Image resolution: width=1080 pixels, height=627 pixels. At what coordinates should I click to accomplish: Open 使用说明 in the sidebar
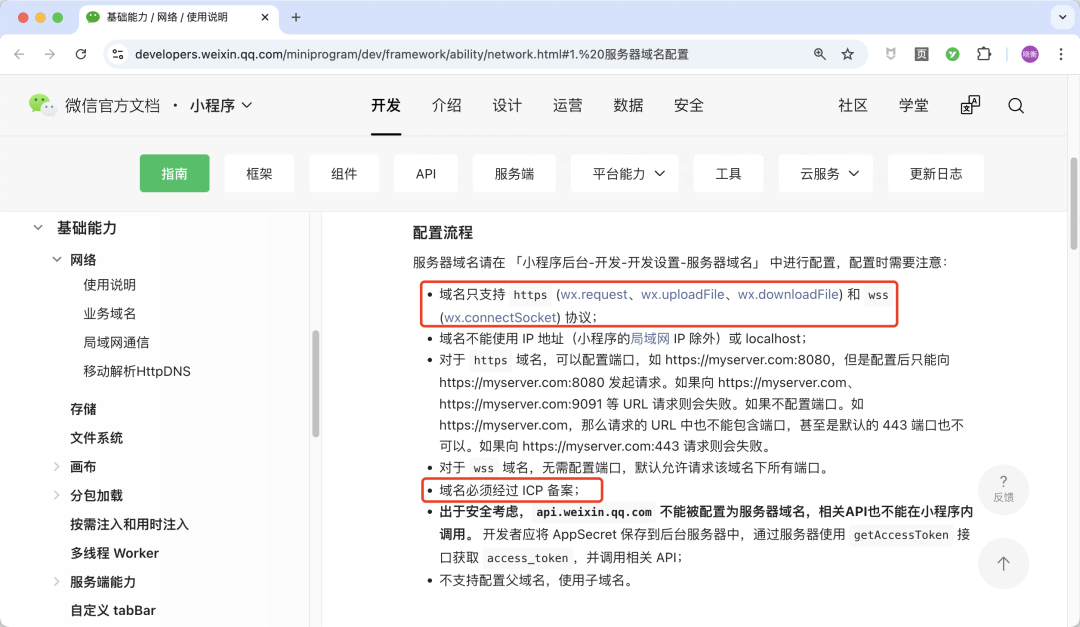(x=110, y=285)
